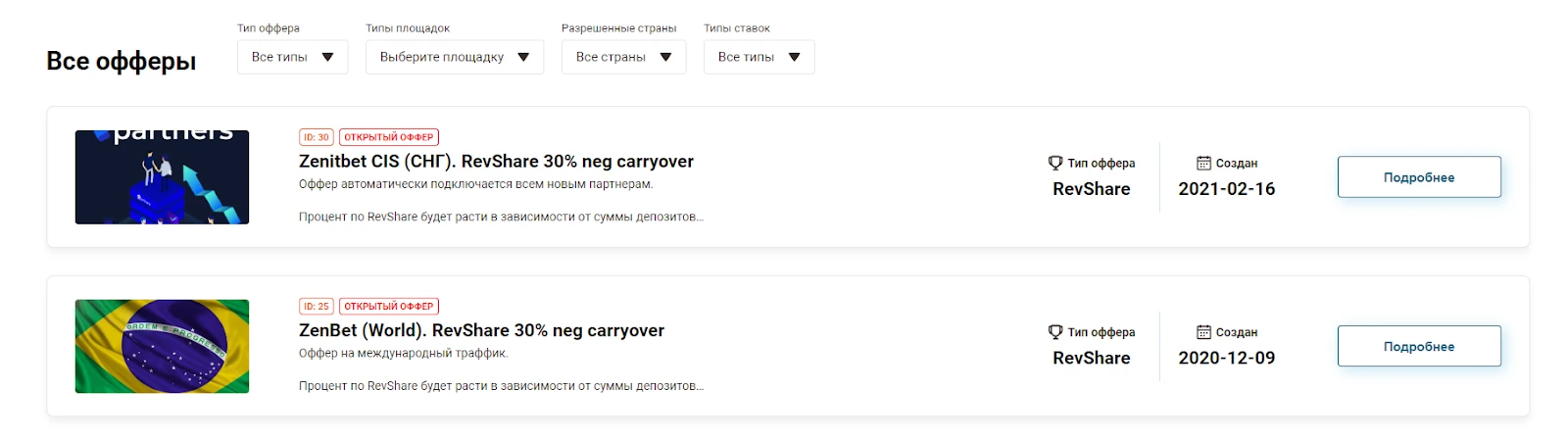Open the 'Выберите площадку' dropdown
The width and height of the screenshot is (1568, 440).
454,57
